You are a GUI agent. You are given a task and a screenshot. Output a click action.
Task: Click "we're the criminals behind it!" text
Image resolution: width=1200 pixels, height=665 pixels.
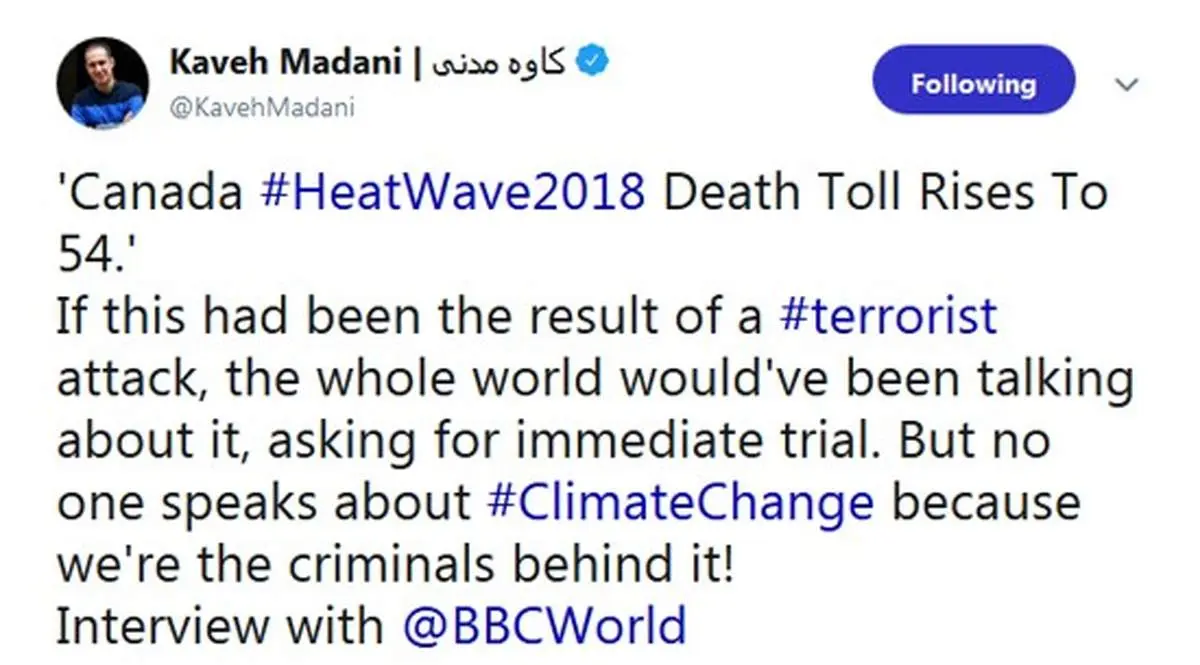coord(396,564)
